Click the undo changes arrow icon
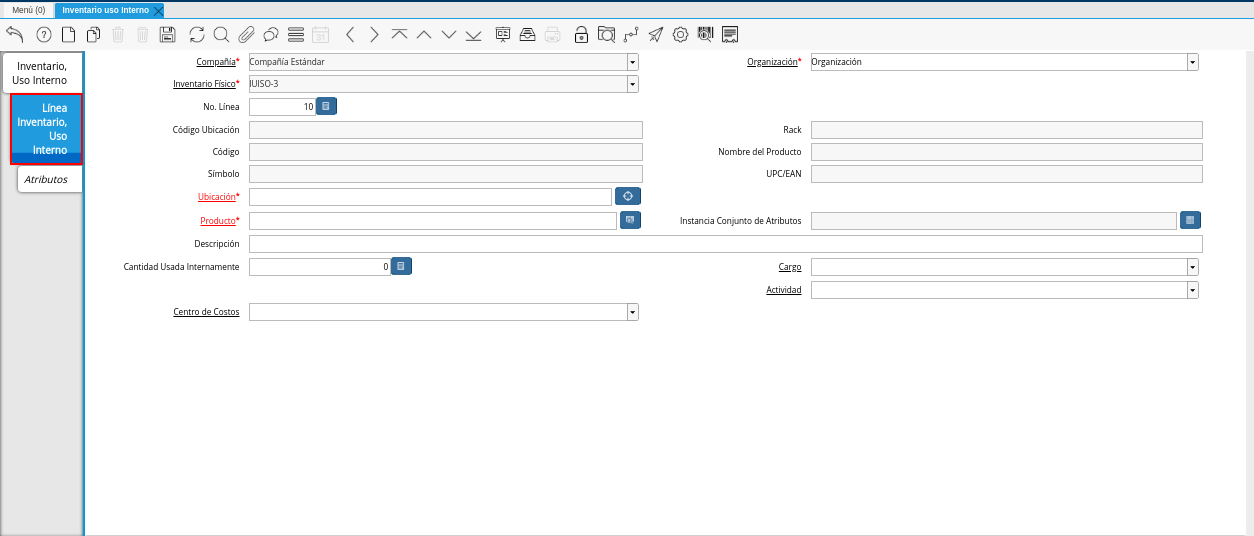Screen dimensions: 1254x536 (x=15, y=35)
